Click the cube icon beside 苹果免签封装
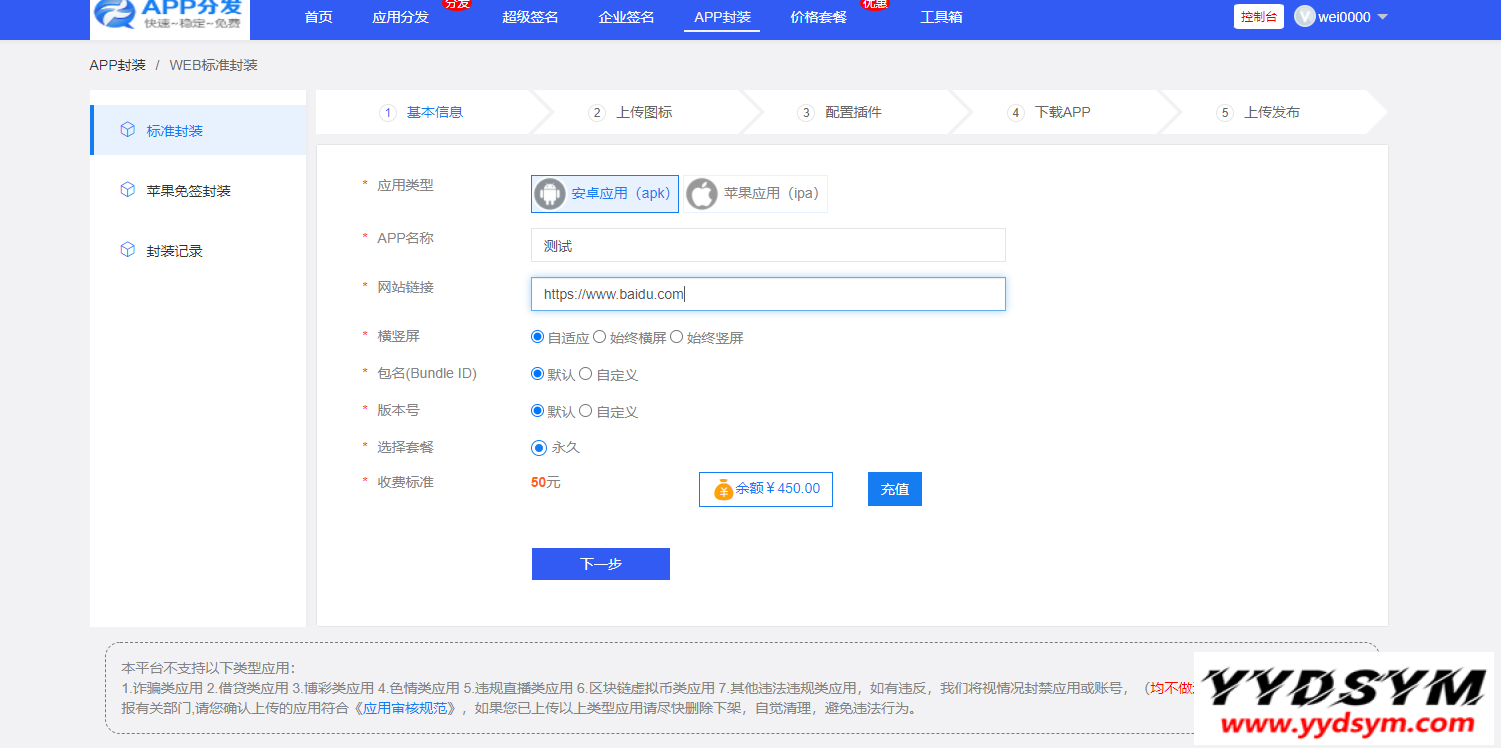Image resolution: width=1501 pixels, height=748 pixels. click(127, 190)
